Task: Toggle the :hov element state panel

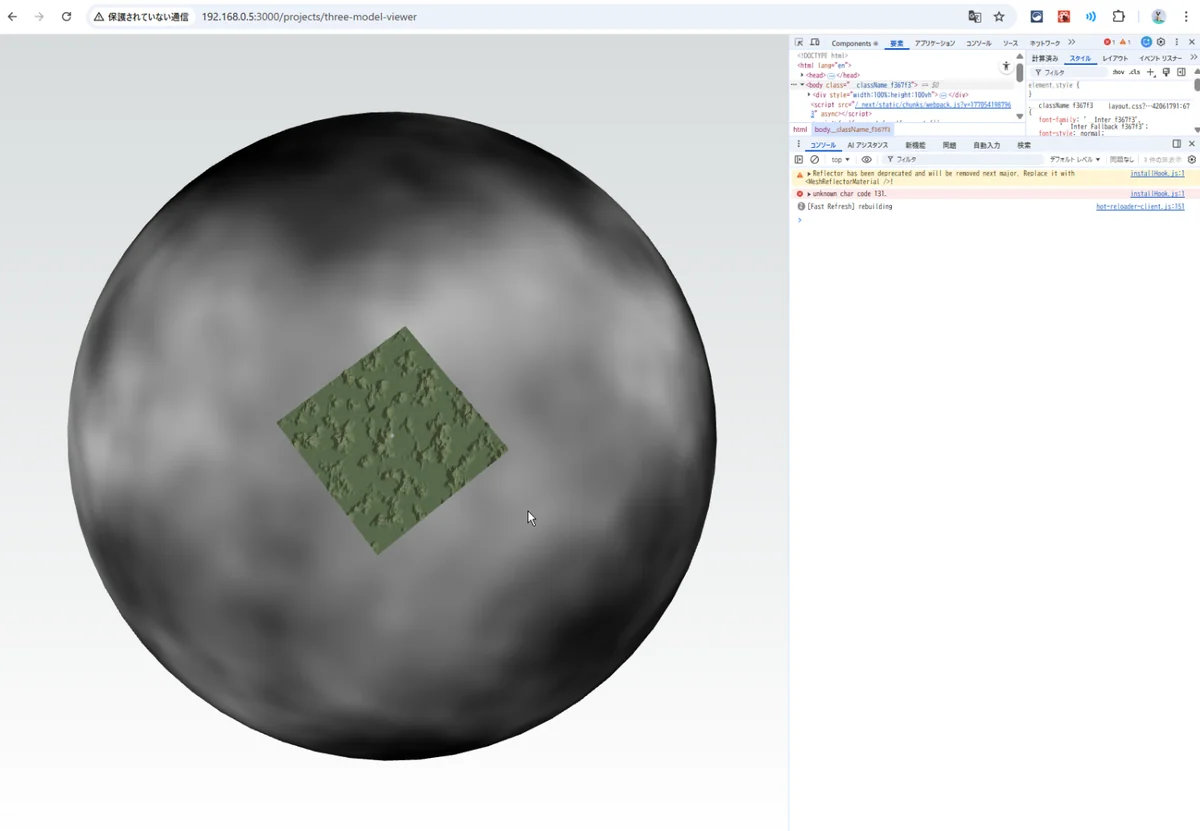Action: (1118, 73)
